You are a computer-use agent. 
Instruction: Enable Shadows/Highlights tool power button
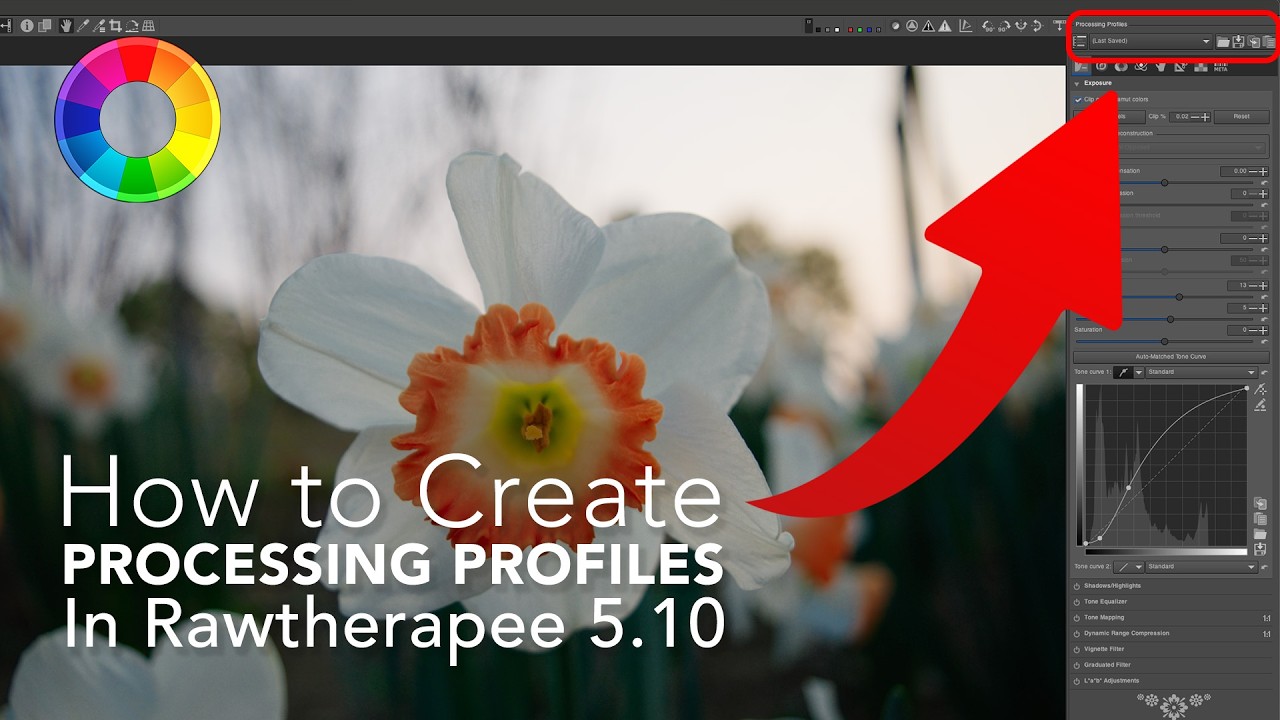click(x=1077, y=586)
